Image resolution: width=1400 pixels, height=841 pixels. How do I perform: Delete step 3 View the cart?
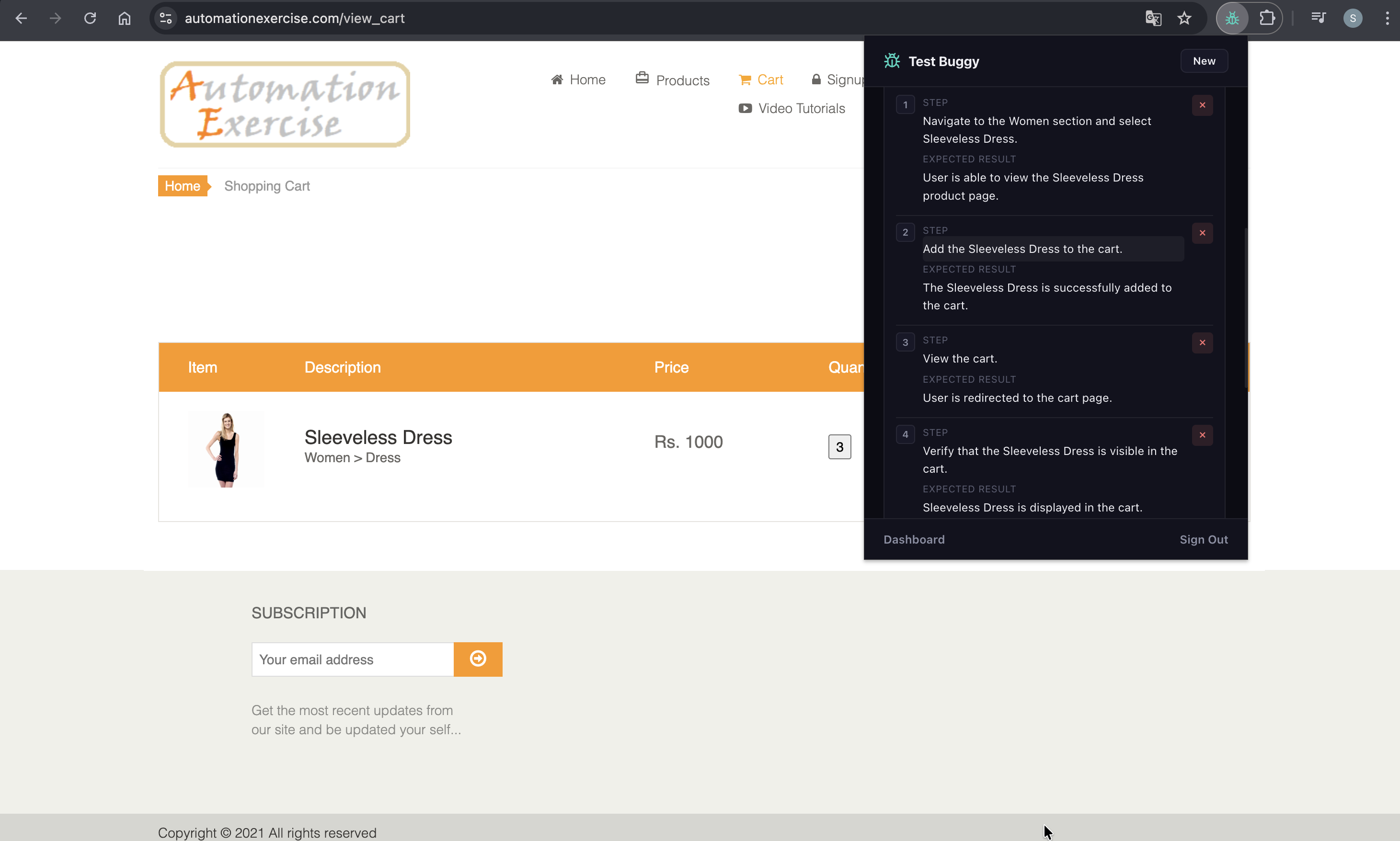pyautogui.click(x=1202, y=342)
